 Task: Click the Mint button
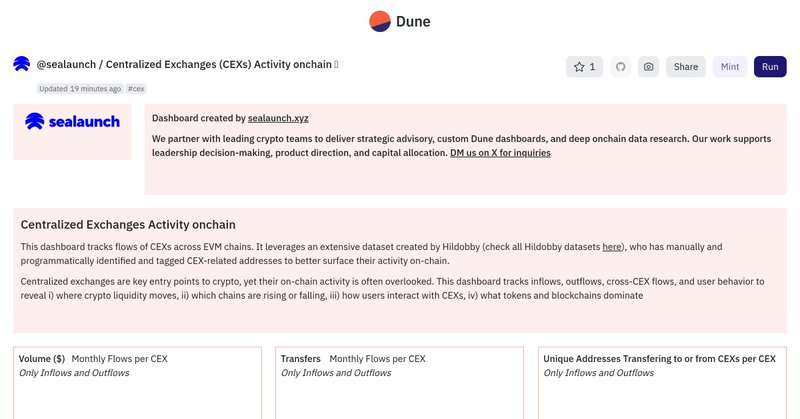(730, 67)
